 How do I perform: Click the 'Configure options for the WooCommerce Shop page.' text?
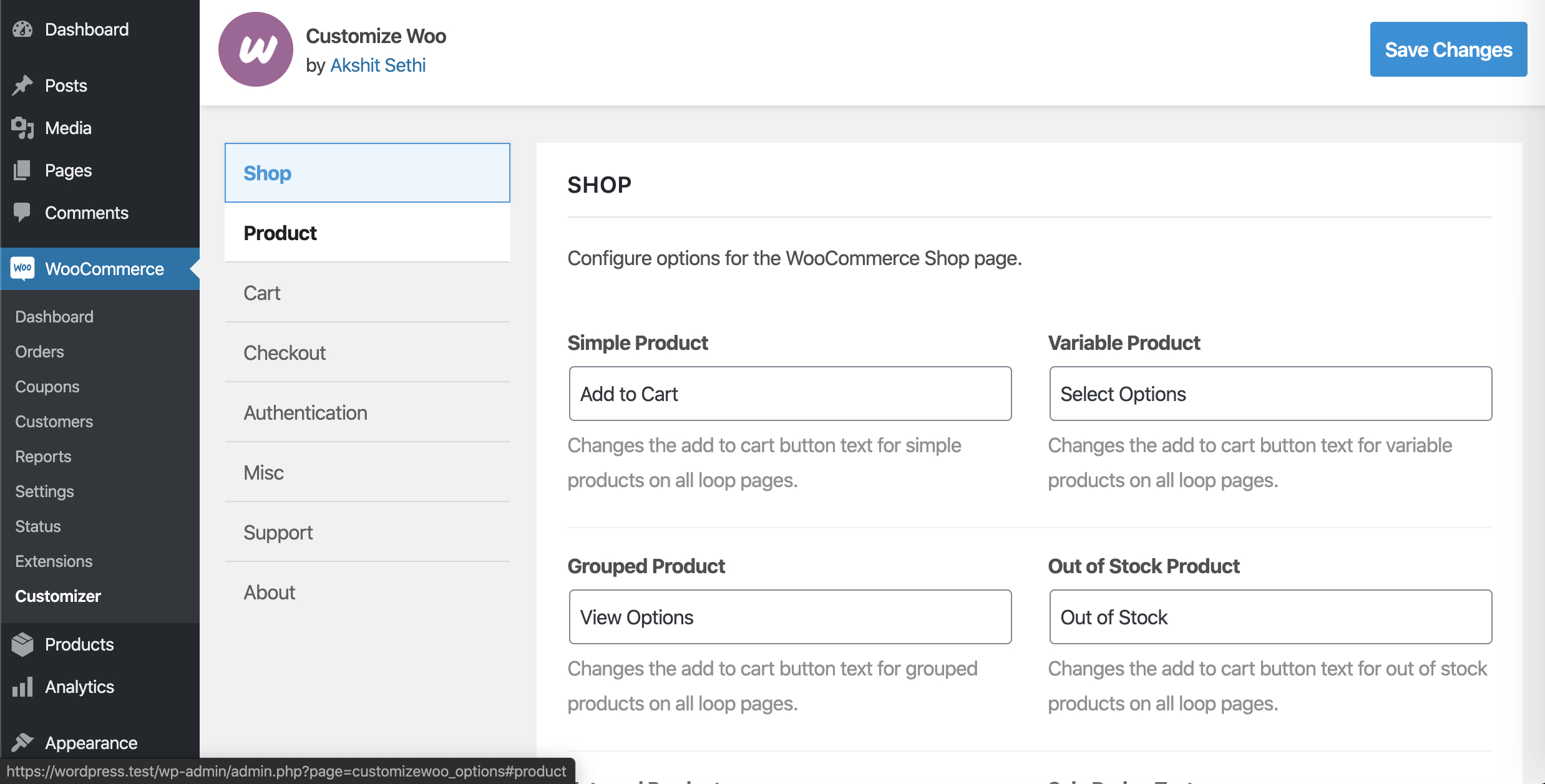[794, 258]
